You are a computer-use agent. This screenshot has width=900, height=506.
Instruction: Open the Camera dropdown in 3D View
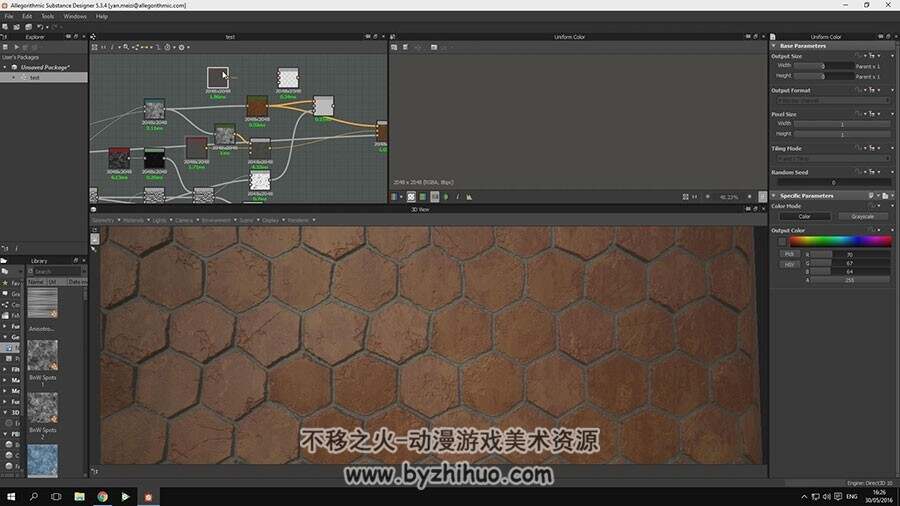[x=184, y=220]
